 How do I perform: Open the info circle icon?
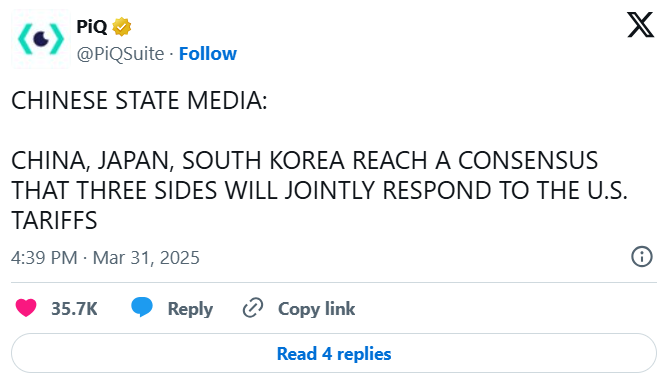642,257
